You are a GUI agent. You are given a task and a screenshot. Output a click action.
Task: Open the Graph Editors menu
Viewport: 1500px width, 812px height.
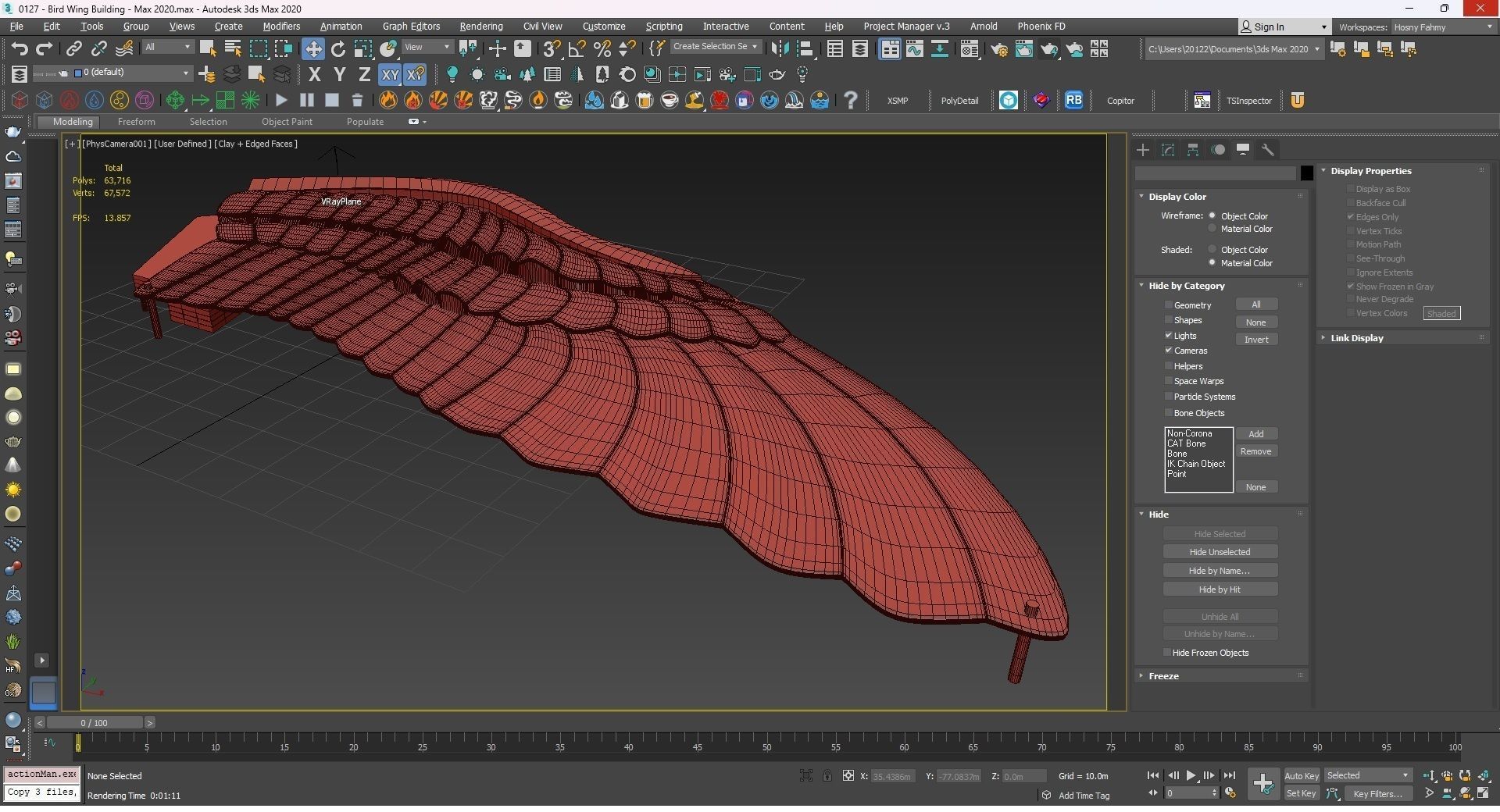(411, 26)
